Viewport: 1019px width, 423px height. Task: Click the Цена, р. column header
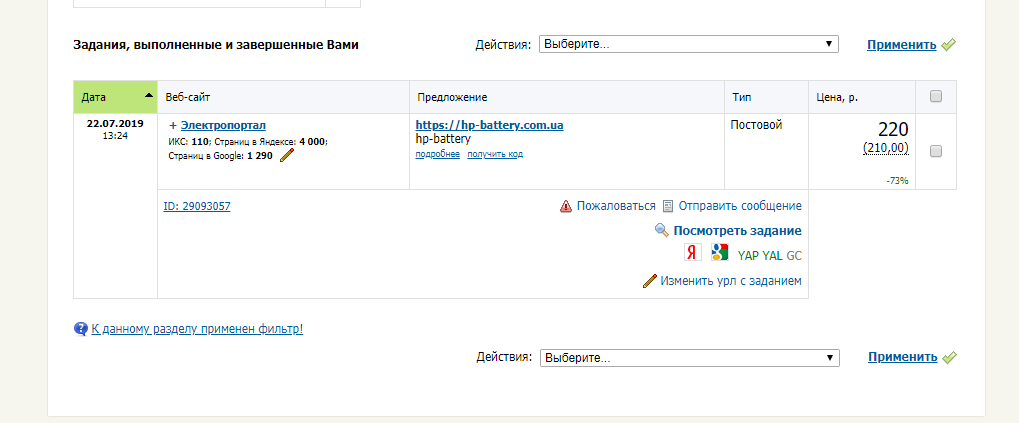coord(838,97)
